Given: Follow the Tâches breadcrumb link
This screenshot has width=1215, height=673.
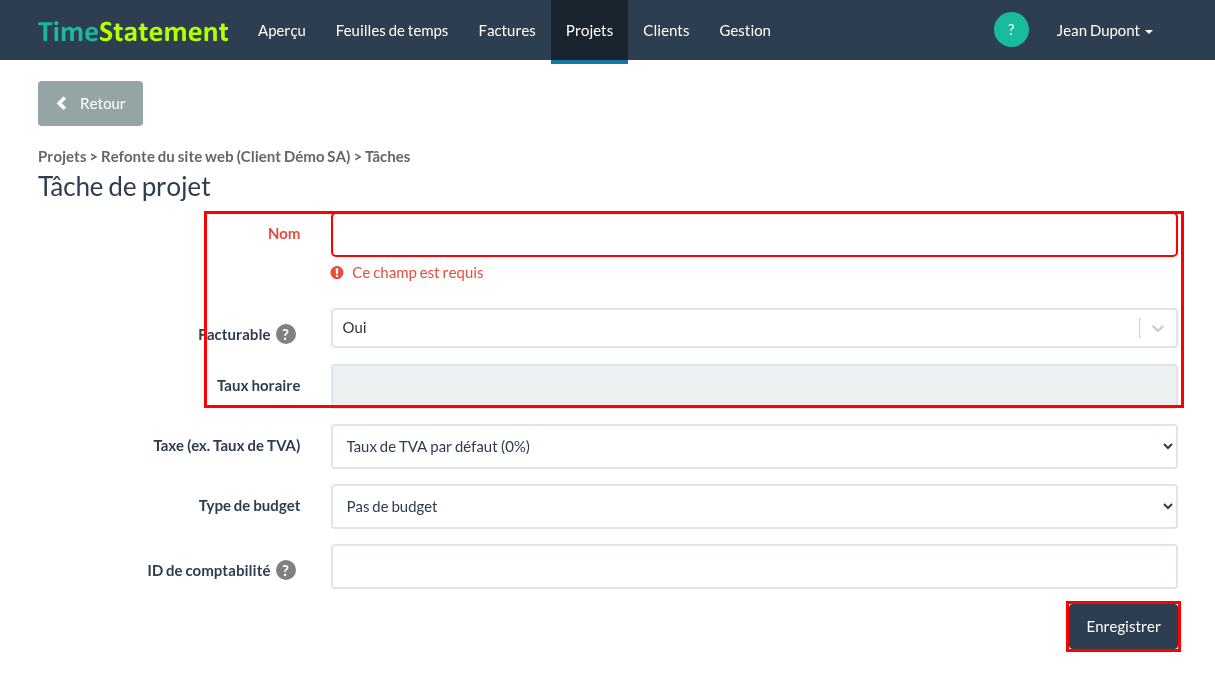Looking at the screenshot, I should tap(388, 157).
